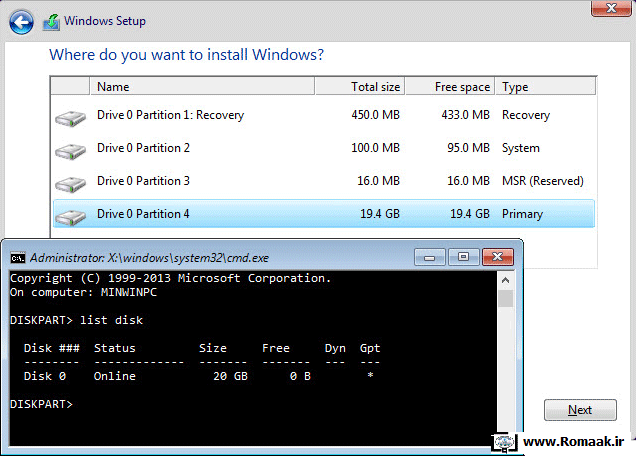Click the Gpt asterisk in diskpart output
This screenshot has width=636, height=459.
[x=370, y=375]
